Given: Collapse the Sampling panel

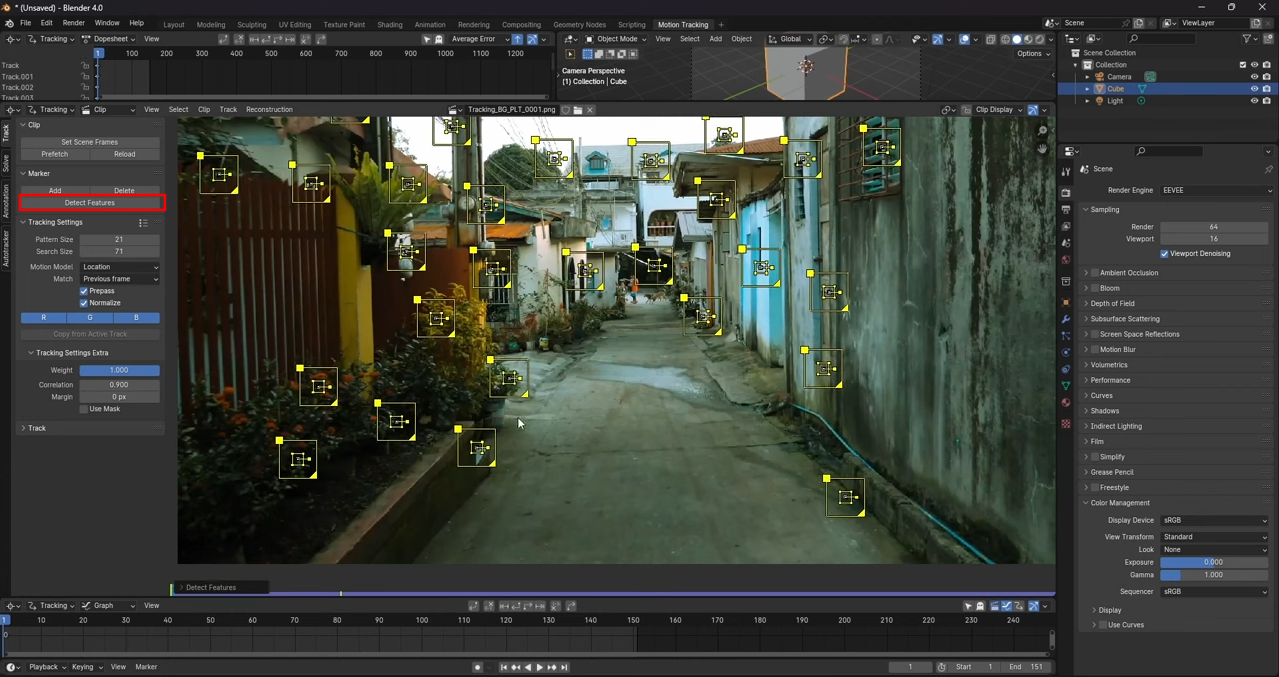Looking at the screenshot, I should click(x=1104, y=210).
